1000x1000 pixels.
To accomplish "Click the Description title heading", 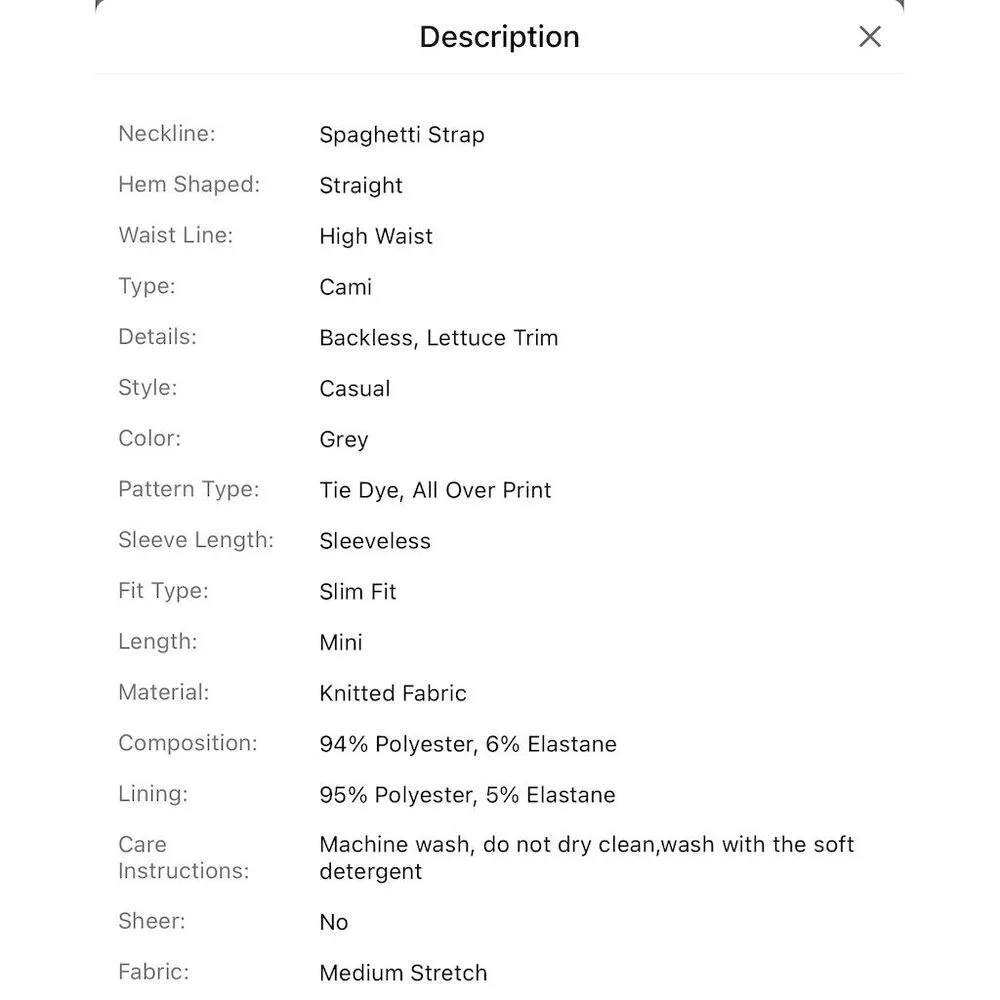I will [499, 37].
